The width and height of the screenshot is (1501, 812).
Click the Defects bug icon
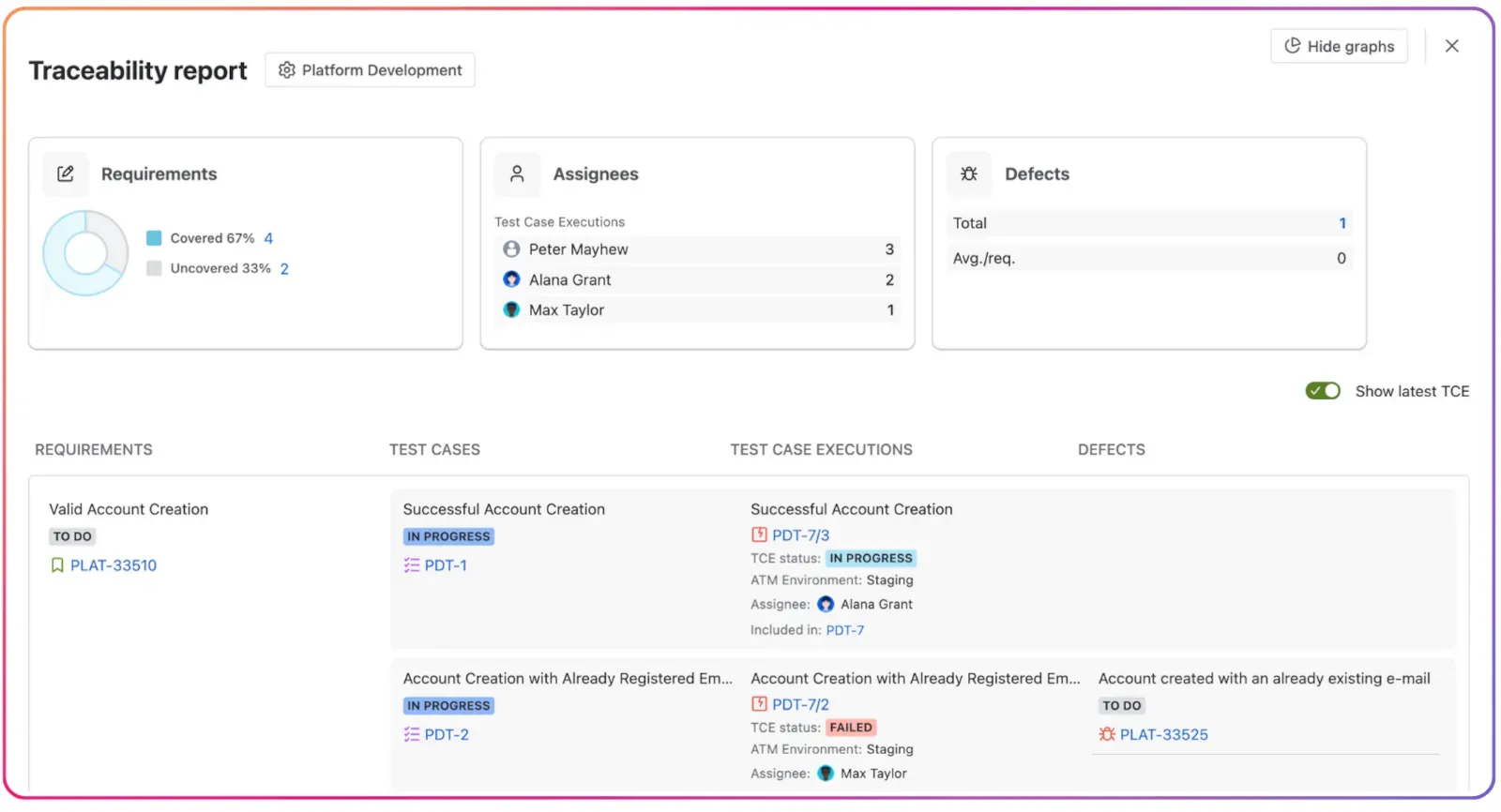[x=969, y=174]
